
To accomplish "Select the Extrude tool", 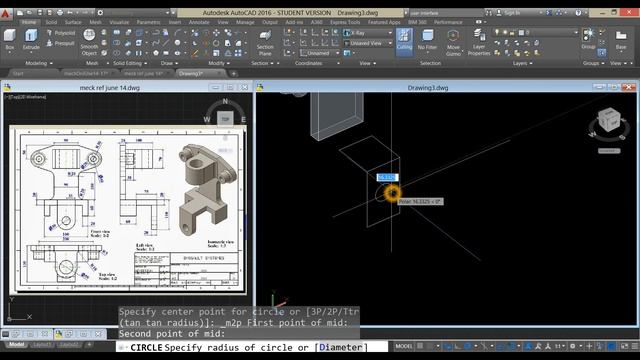I will click(x=31, y=40).
